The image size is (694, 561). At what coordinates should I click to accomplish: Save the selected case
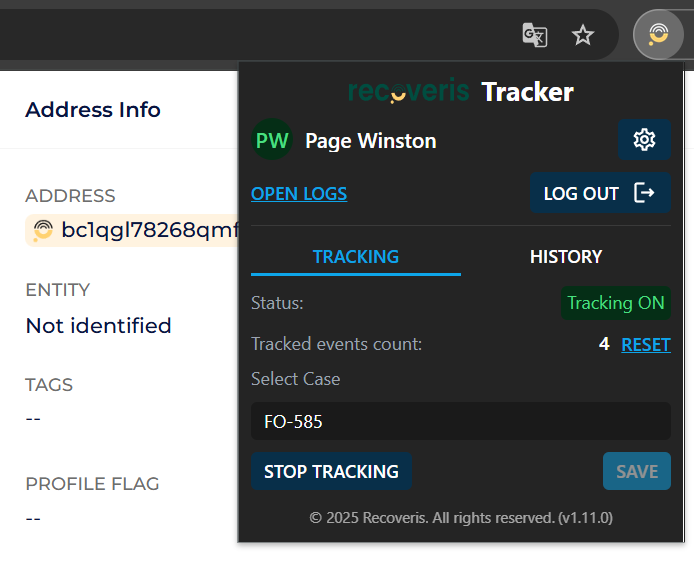pyautogui.click(x=636, y=471)
